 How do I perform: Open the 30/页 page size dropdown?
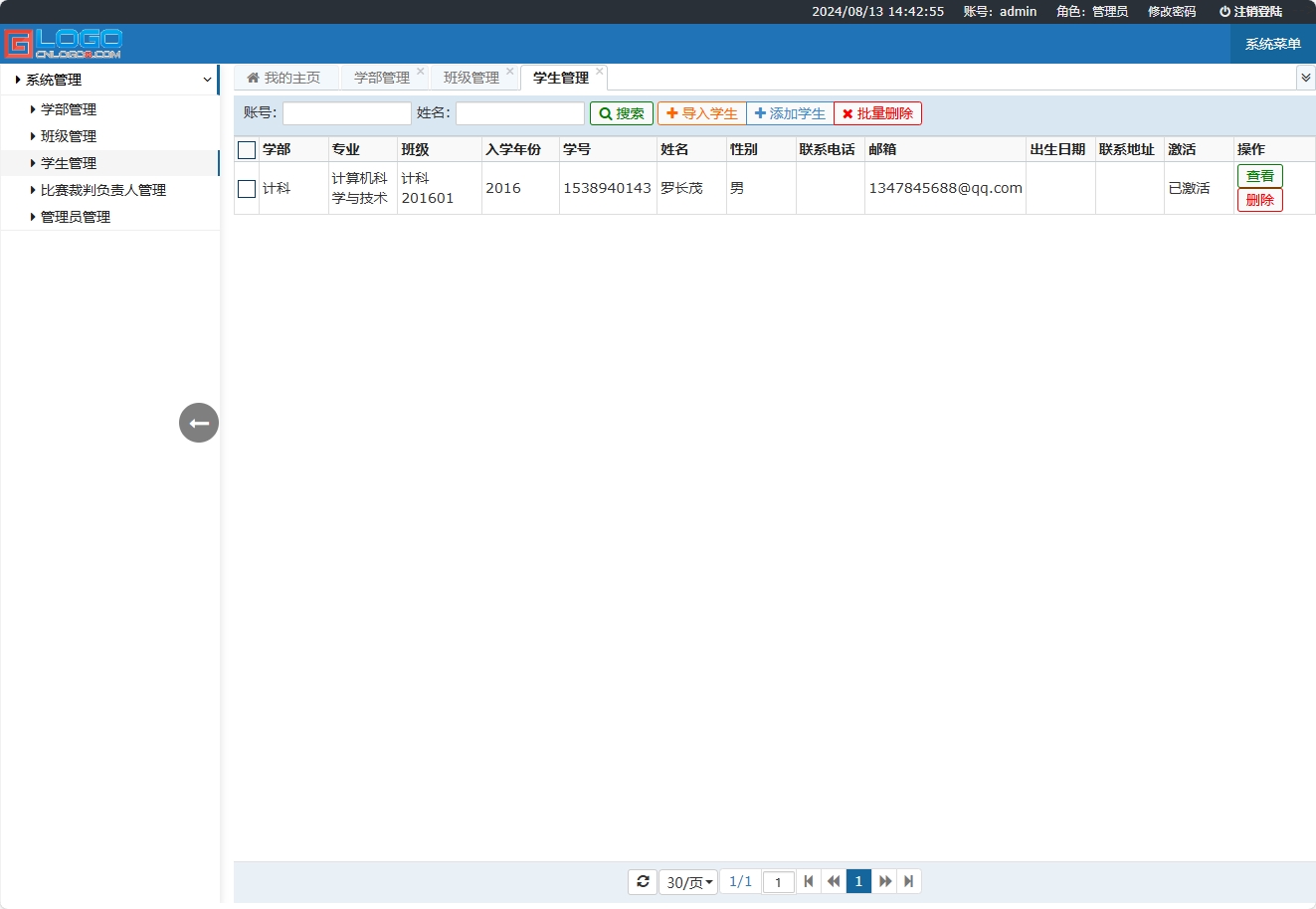click(x=687, y=881)
